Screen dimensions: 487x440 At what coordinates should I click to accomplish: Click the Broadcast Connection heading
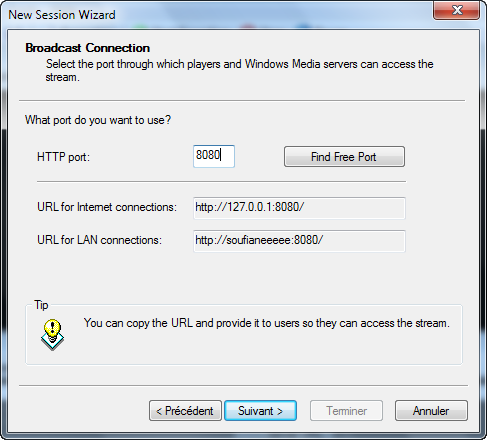(87, 48)
